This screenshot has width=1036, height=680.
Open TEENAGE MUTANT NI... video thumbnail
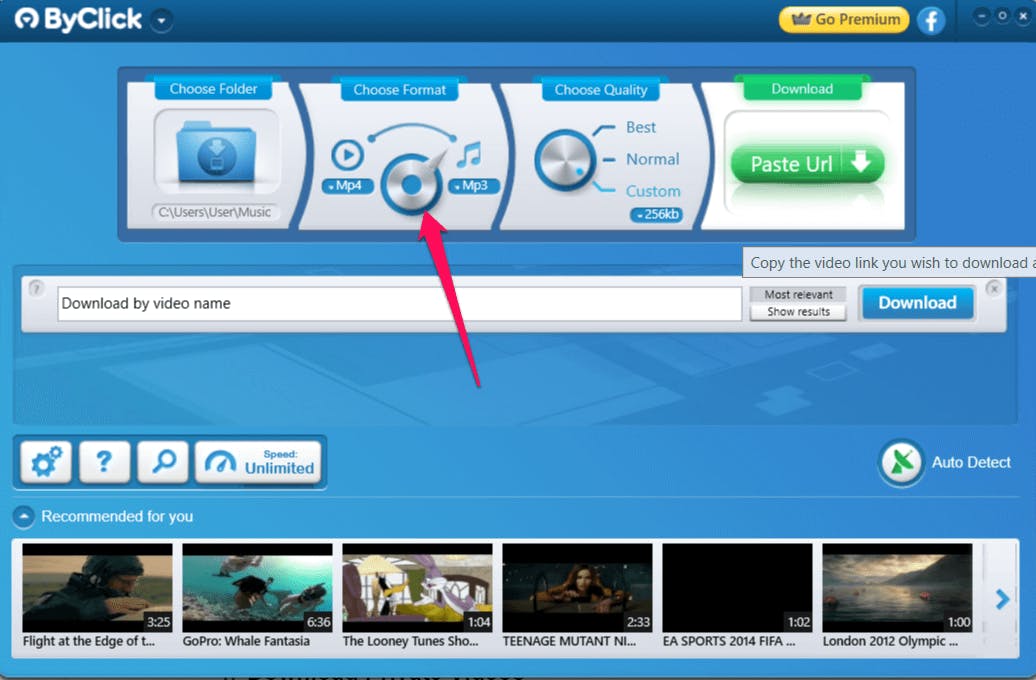[577, 588]
